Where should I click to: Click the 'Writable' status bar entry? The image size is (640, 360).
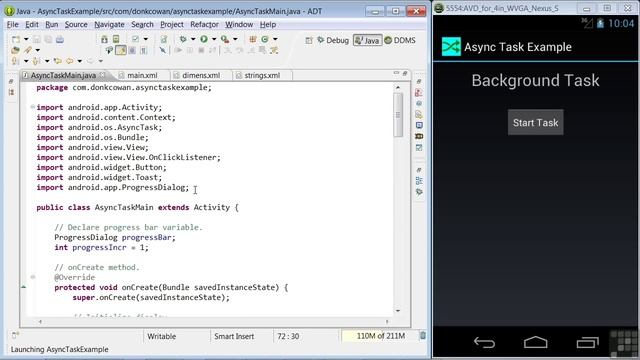coord(162,336)
